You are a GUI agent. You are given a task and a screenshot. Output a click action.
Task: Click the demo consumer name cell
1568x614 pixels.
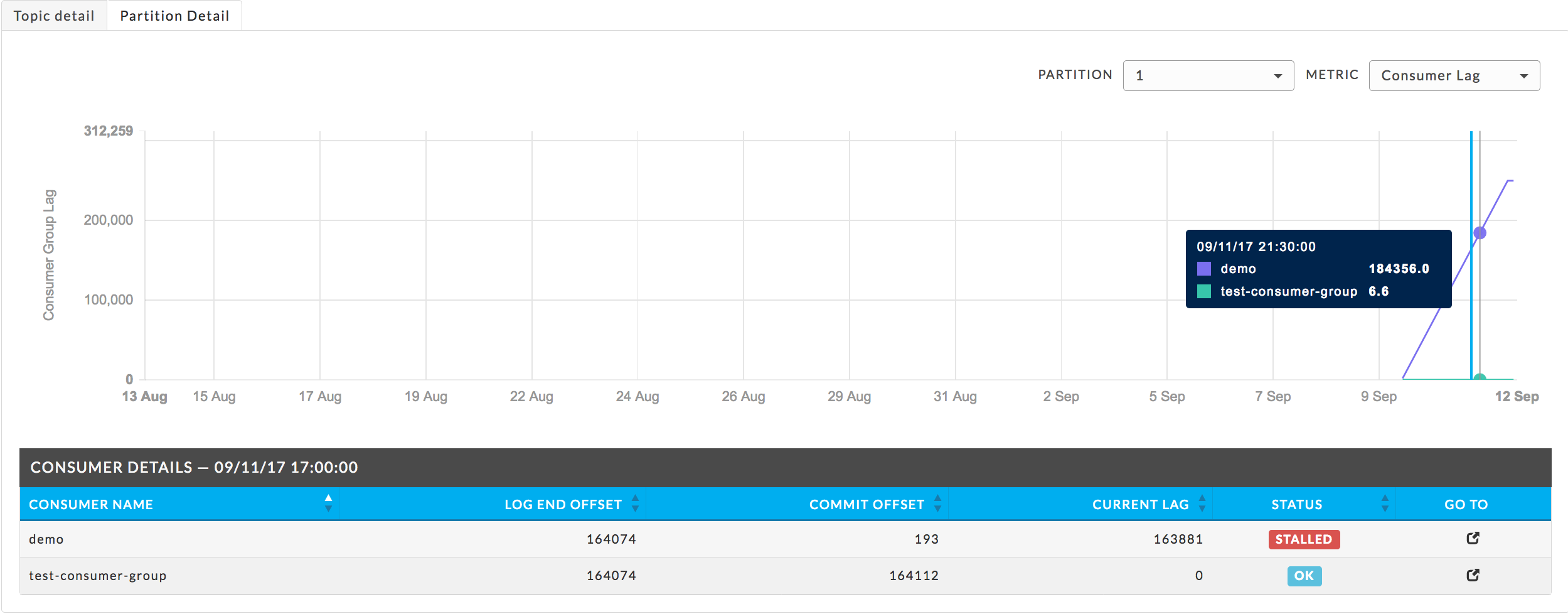coord(46,539)
